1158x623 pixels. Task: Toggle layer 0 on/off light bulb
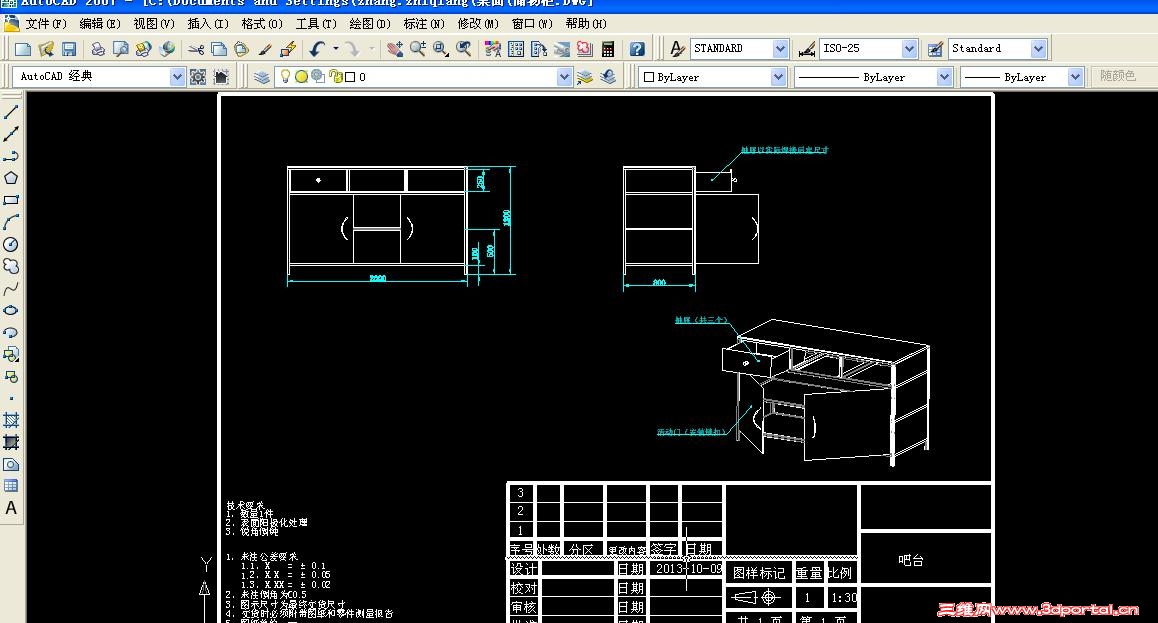click(285, 76)
